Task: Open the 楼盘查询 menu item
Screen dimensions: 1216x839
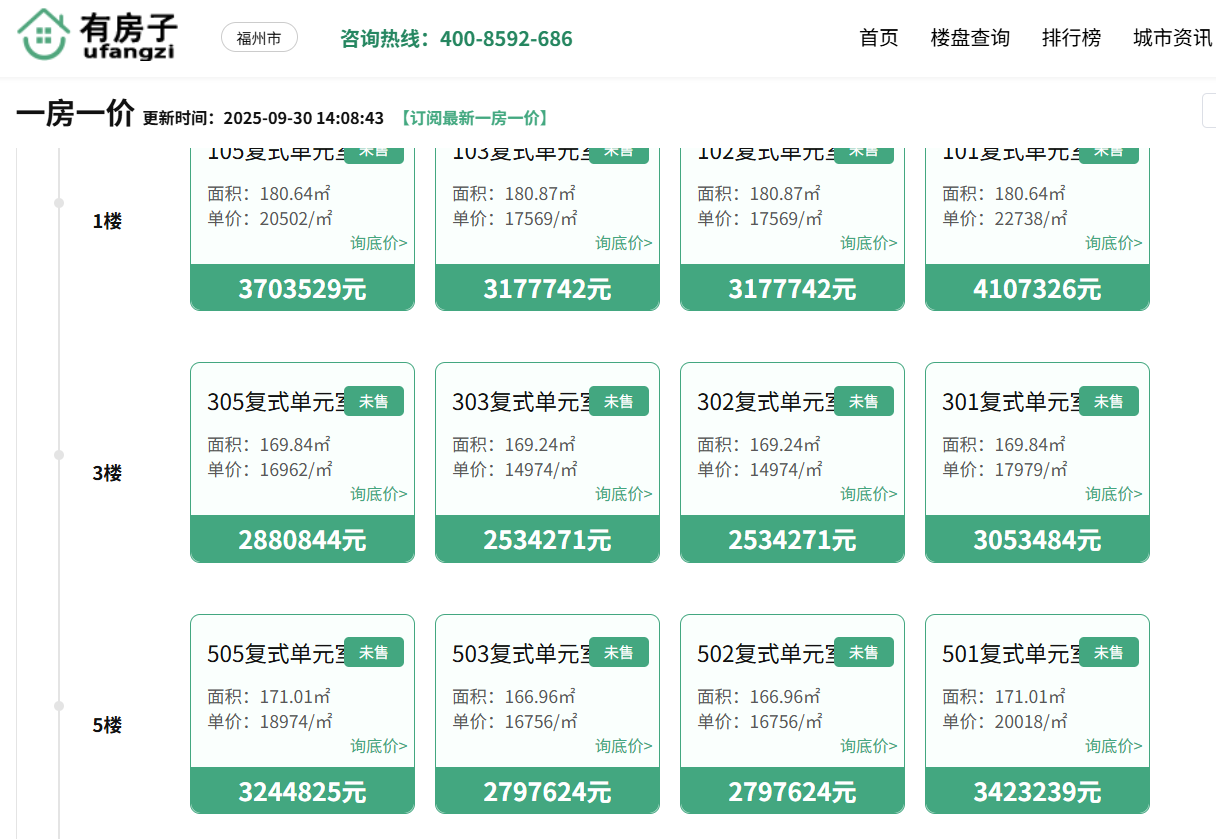Action: click(x=970, y=38)
